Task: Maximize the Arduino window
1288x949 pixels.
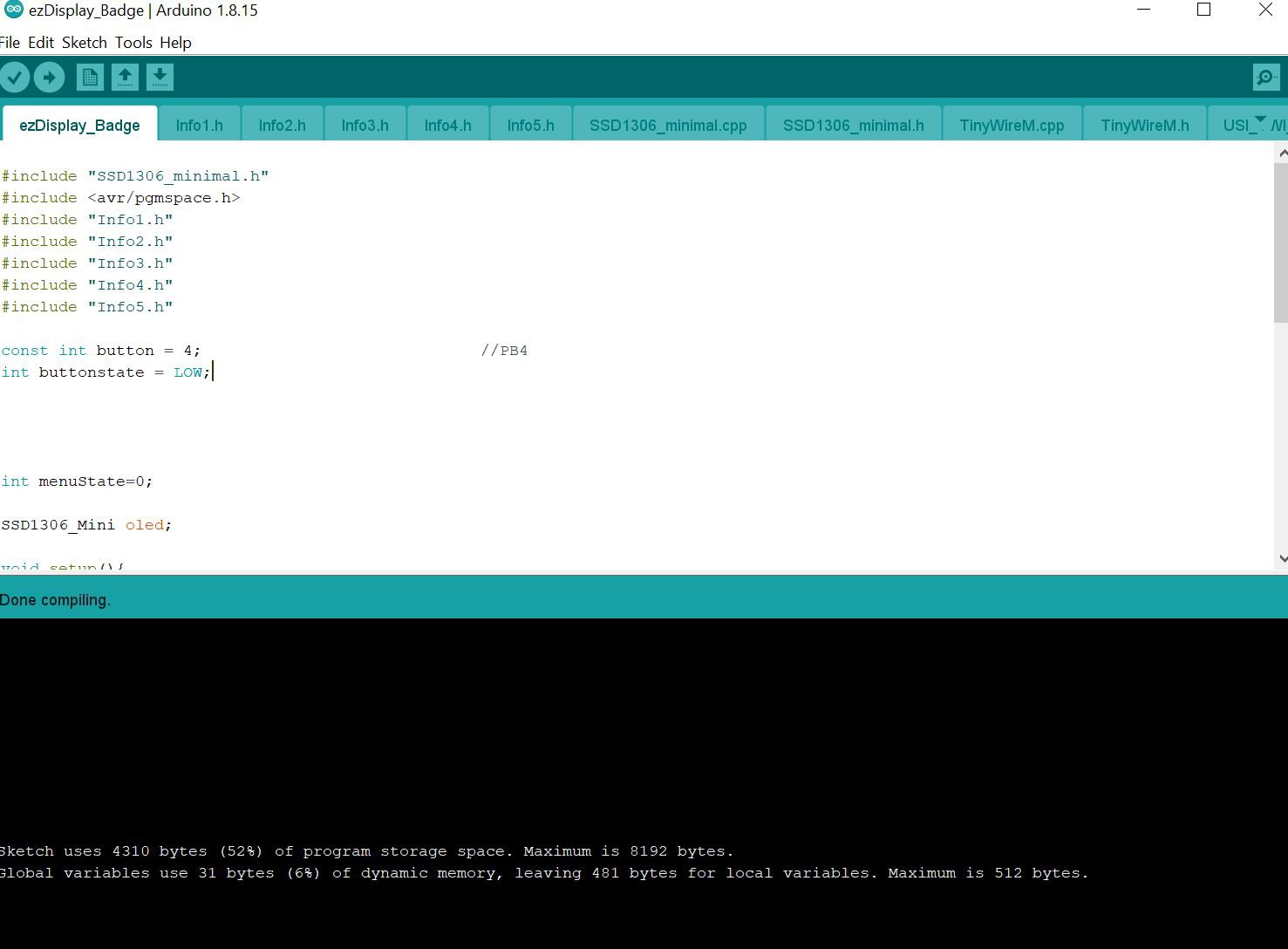Action: [1204, 10]
